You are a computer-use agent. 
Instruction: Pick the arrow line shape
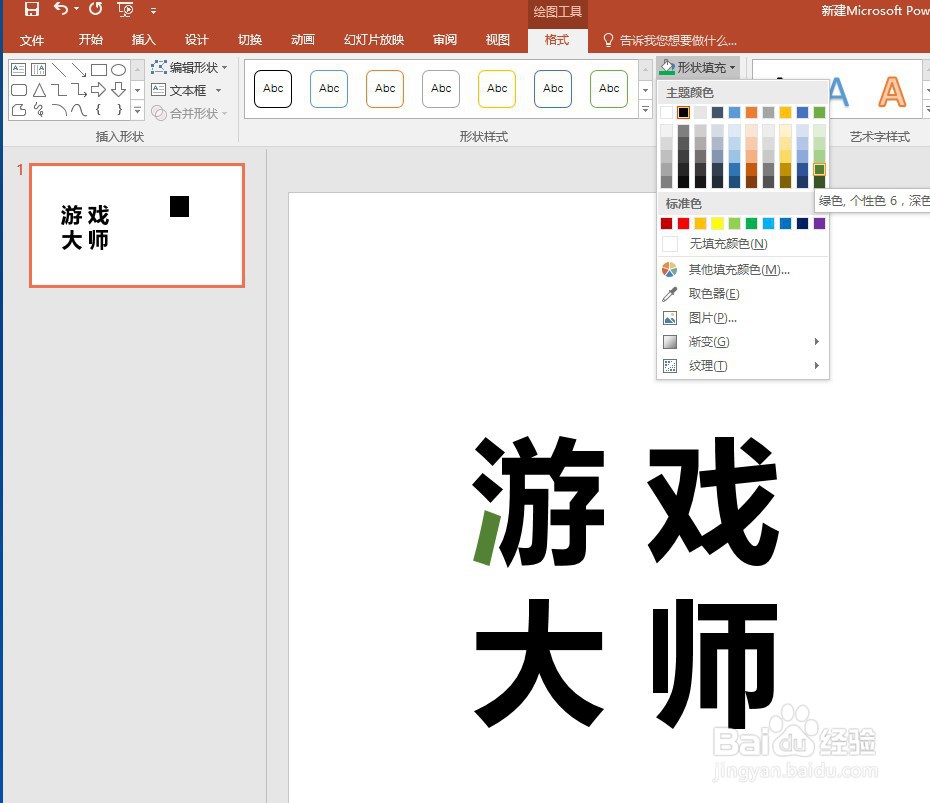click(79, 69)
